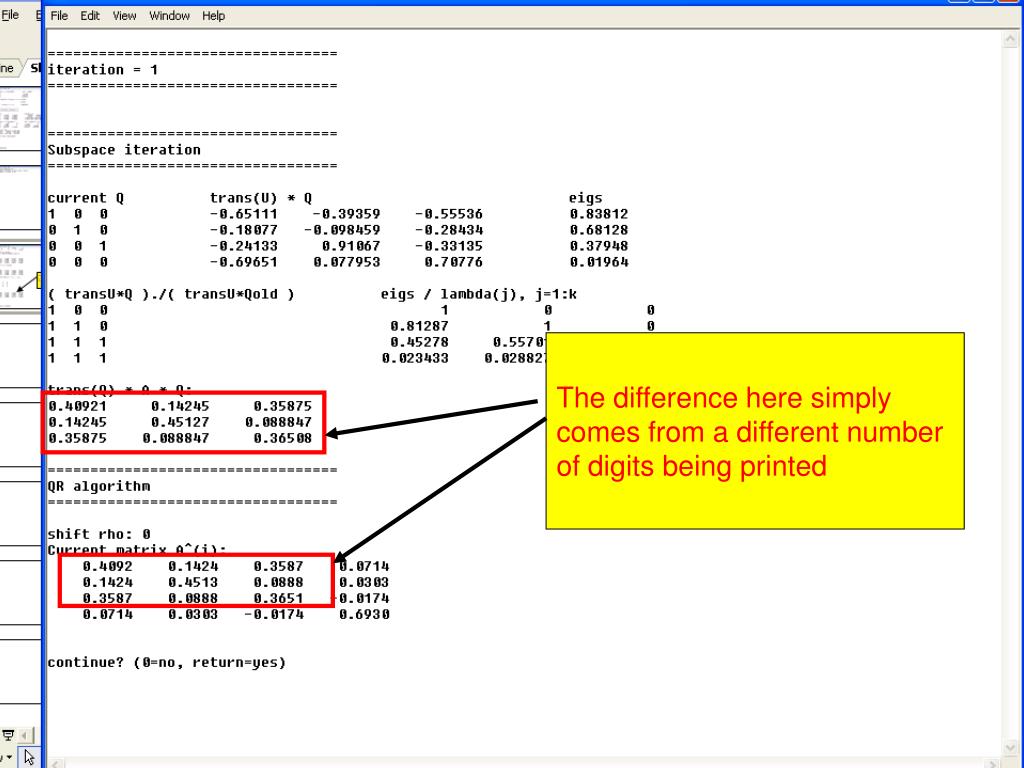Click the matrix entry 0.40921

point(77,406)
